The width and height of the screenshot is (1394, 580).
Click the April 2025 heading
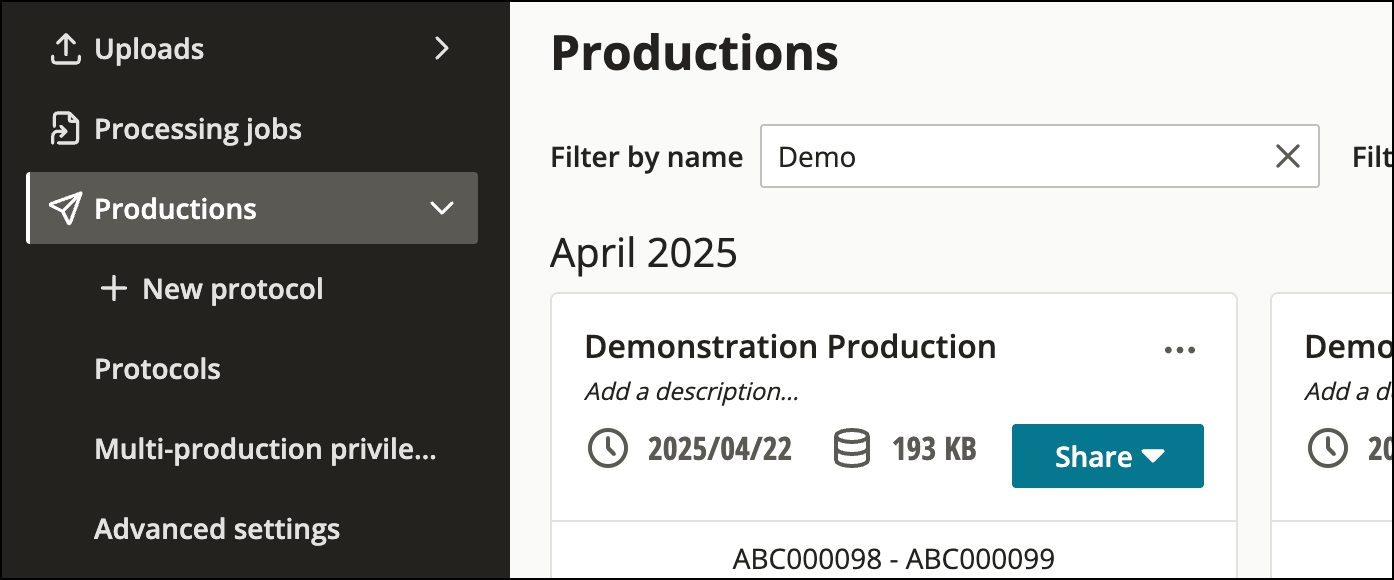(644, 253)
